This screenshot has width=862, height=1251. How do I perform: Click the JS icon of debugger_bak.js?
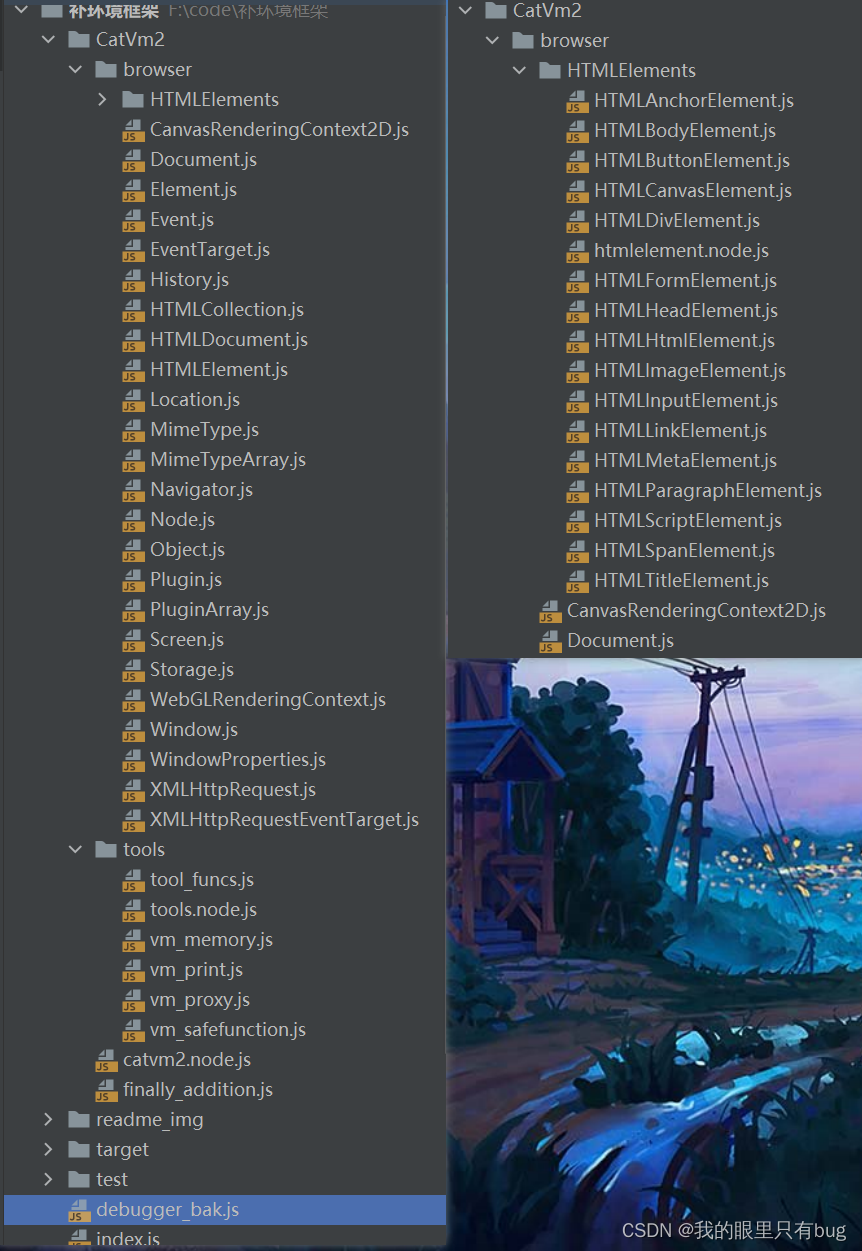[79, 1211]
